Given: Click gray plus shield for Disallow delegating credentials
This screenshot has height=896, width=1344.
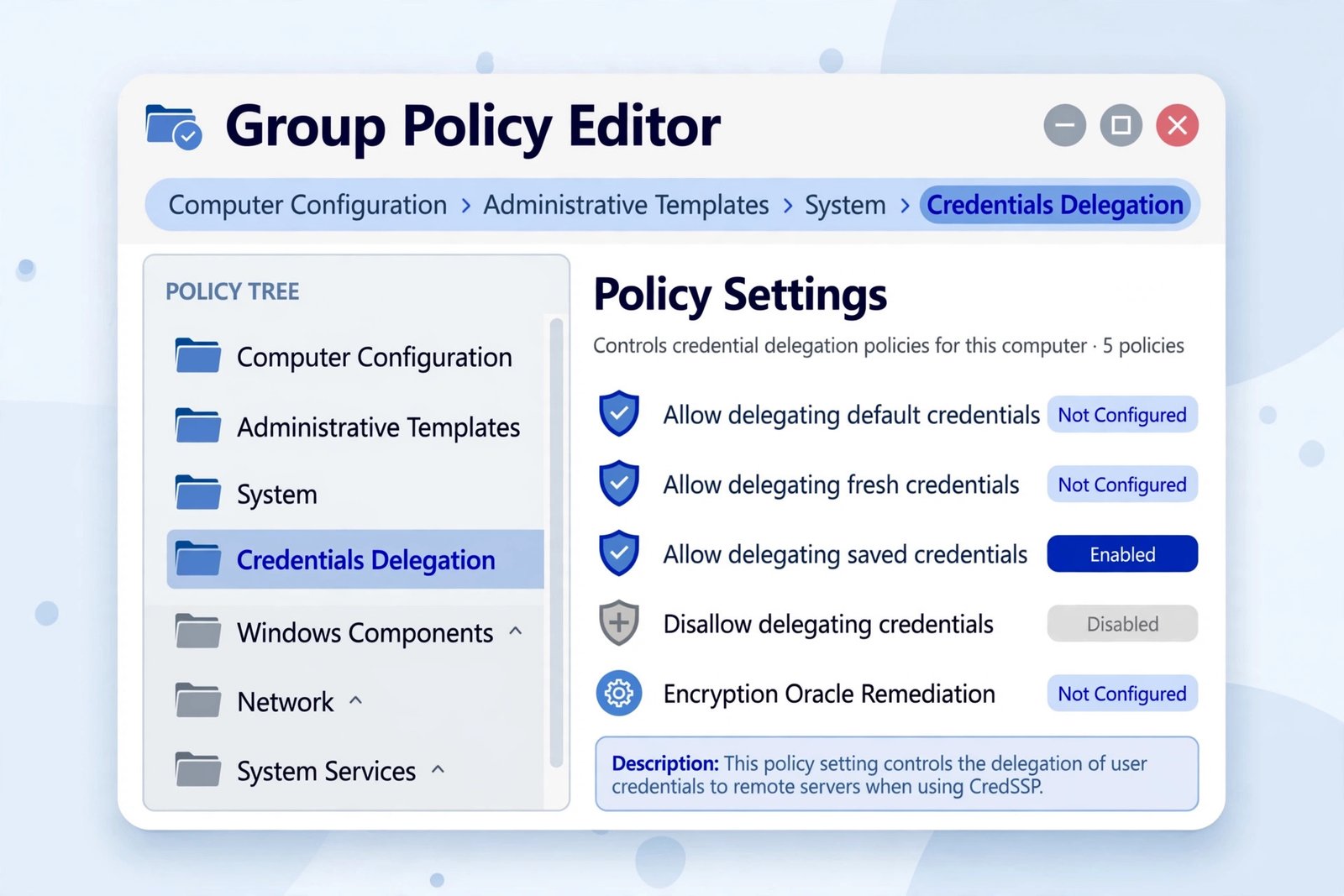Looking at the screenshot, I should [619, 623].
